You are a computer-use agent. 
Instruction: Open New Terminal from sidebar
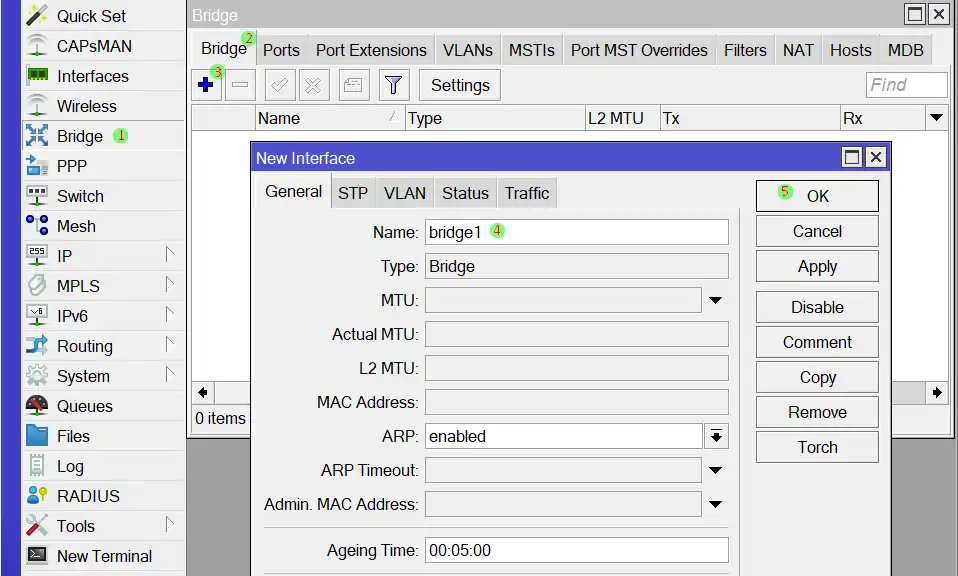click(104, 556)
